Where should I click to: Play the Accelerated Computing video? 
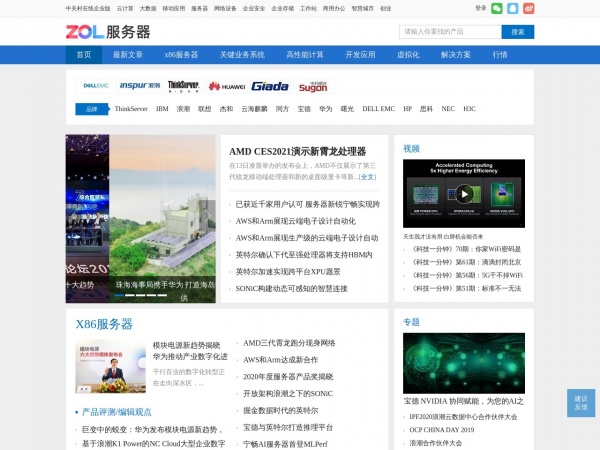[x=464, y=194]
